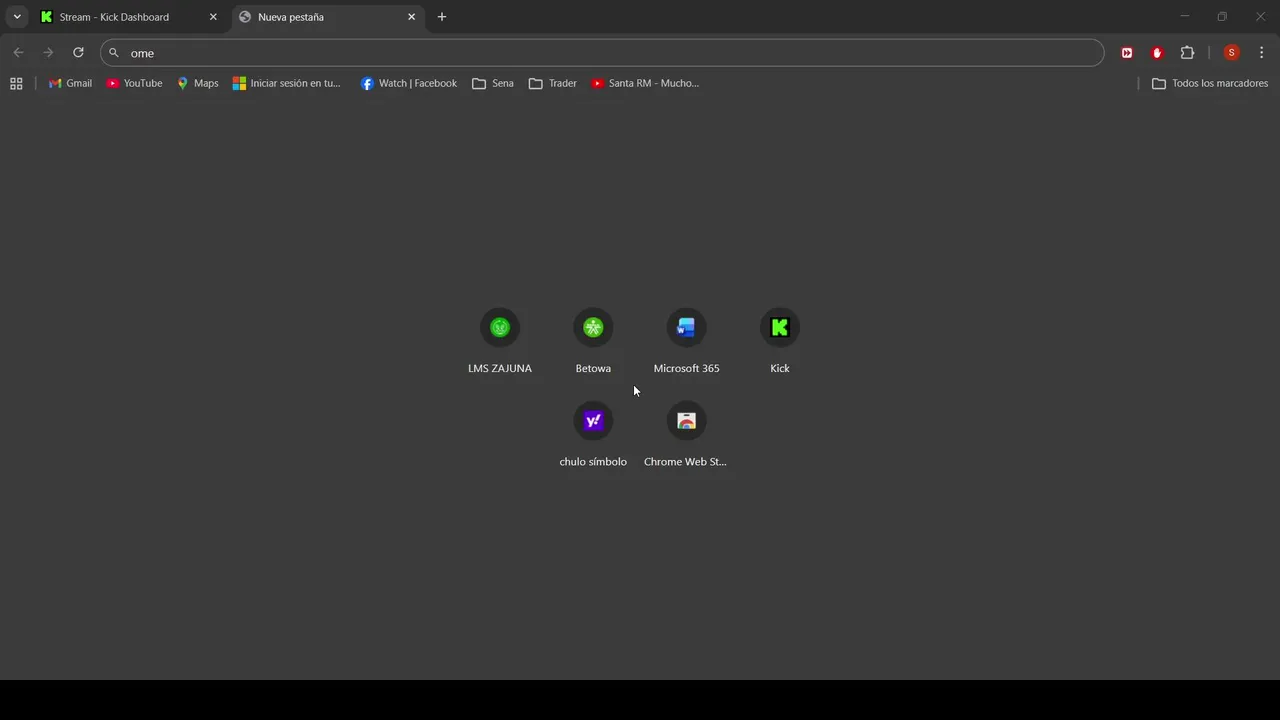Open the LMS ZAJUNA shortcut
The height and width of the screenshot is (720, 1280).
pyautogui.click(x=500, y=342)
